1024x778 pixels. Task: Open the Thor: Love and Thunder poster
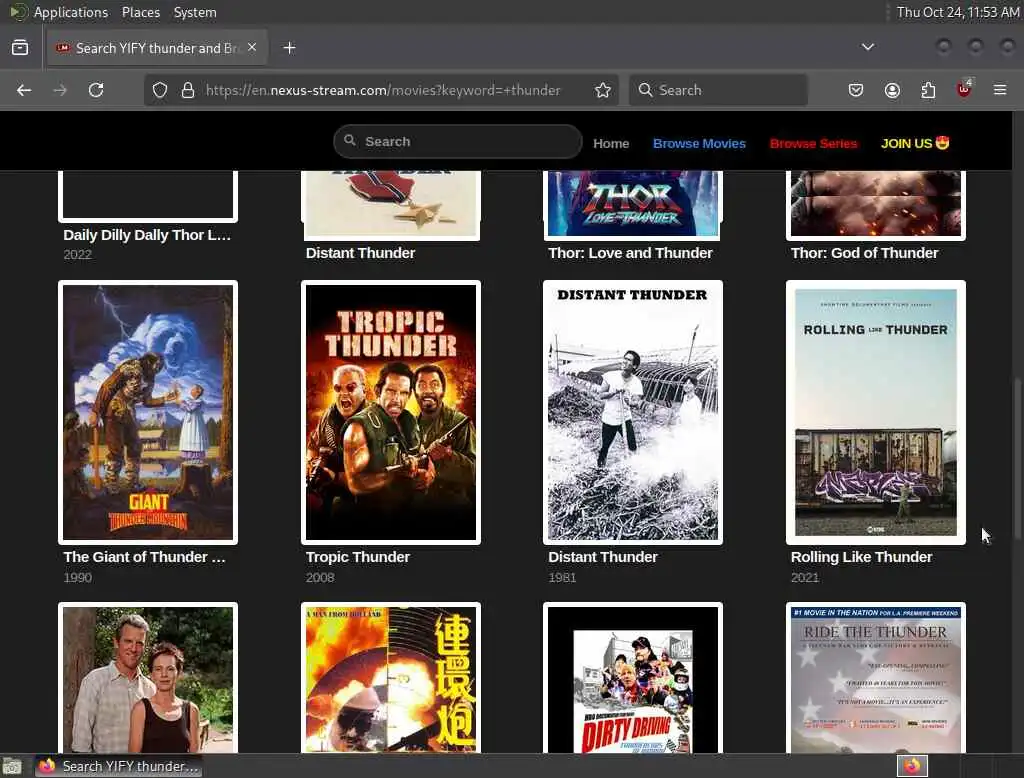(633, 204)
